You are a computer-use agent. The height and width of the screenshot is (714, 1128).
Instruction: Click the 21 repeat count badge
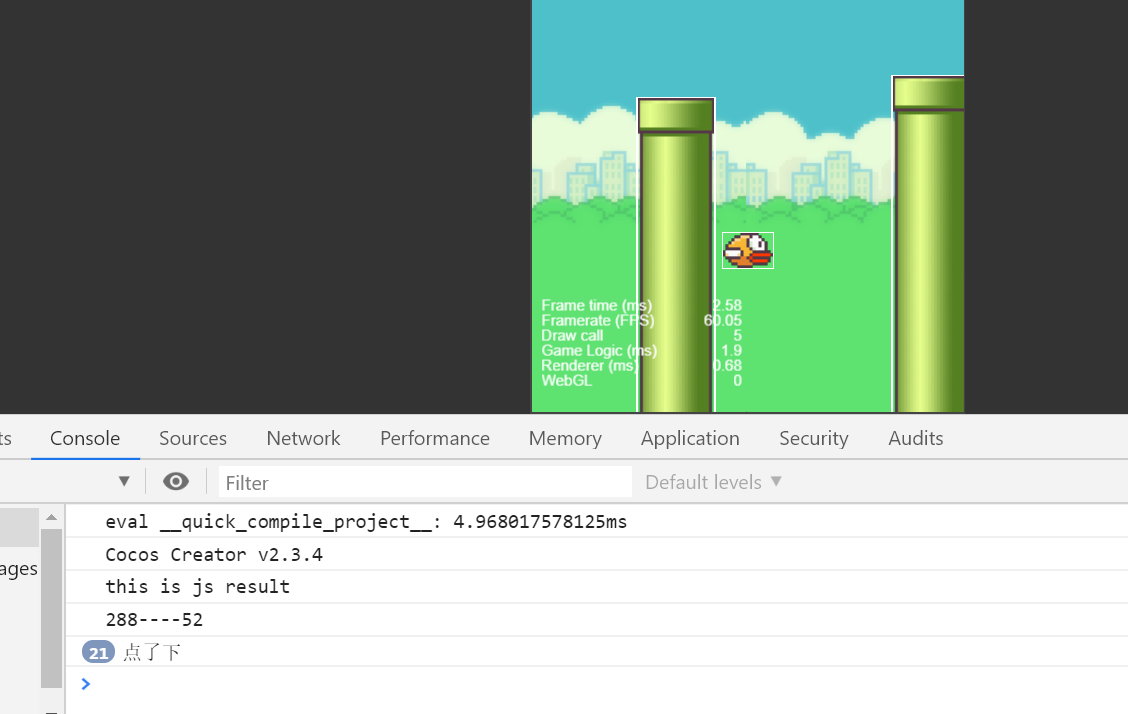(x=98, y=652)
